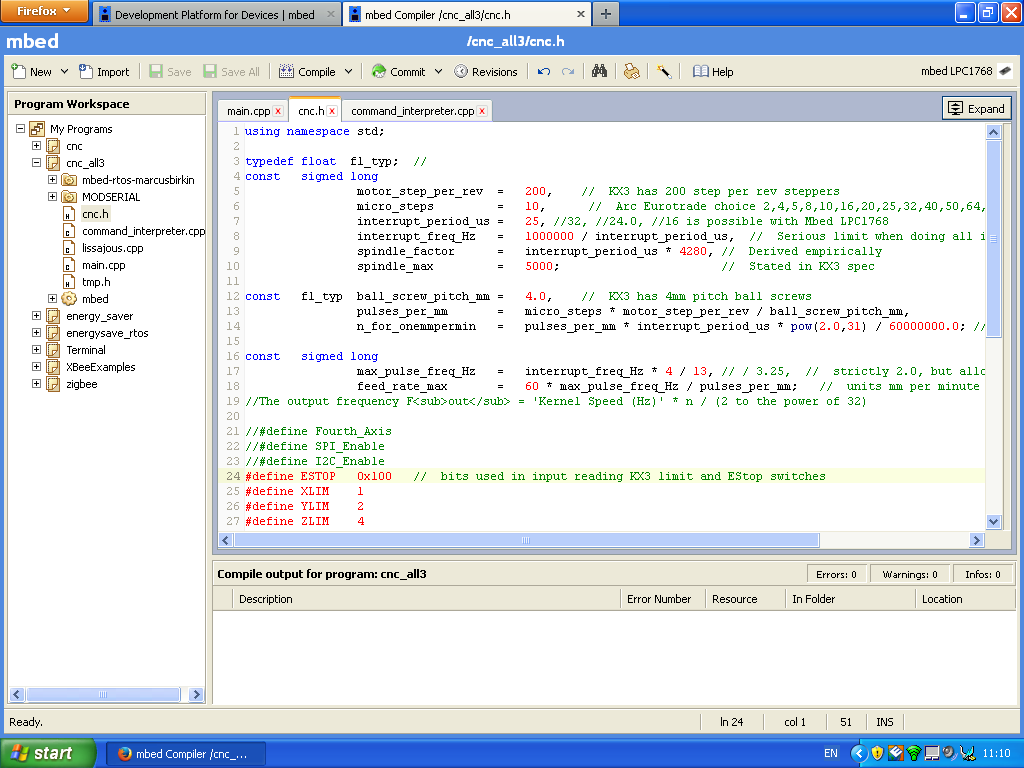
Task: Click the Commit button
Action: (x=398, y=71)
